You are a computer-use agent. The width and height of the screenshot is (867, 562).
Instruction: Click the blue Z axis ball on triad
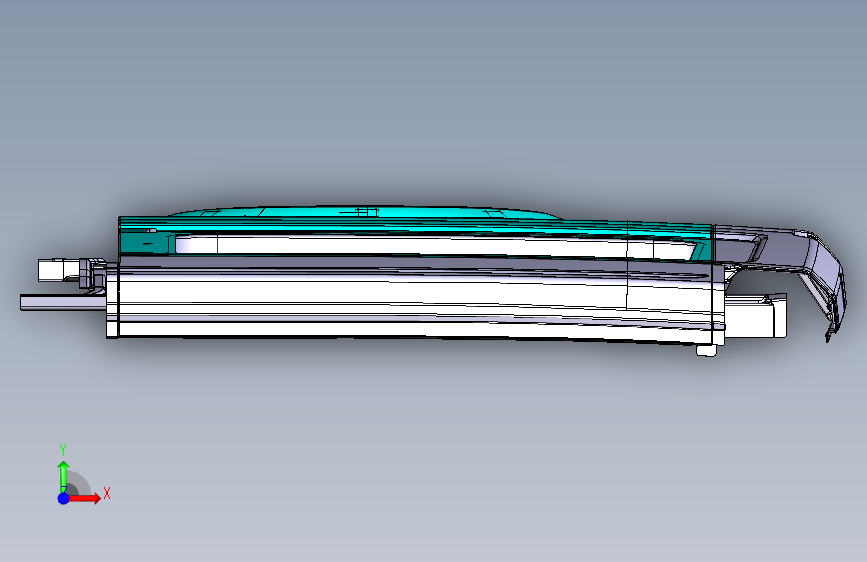[64, 498]
